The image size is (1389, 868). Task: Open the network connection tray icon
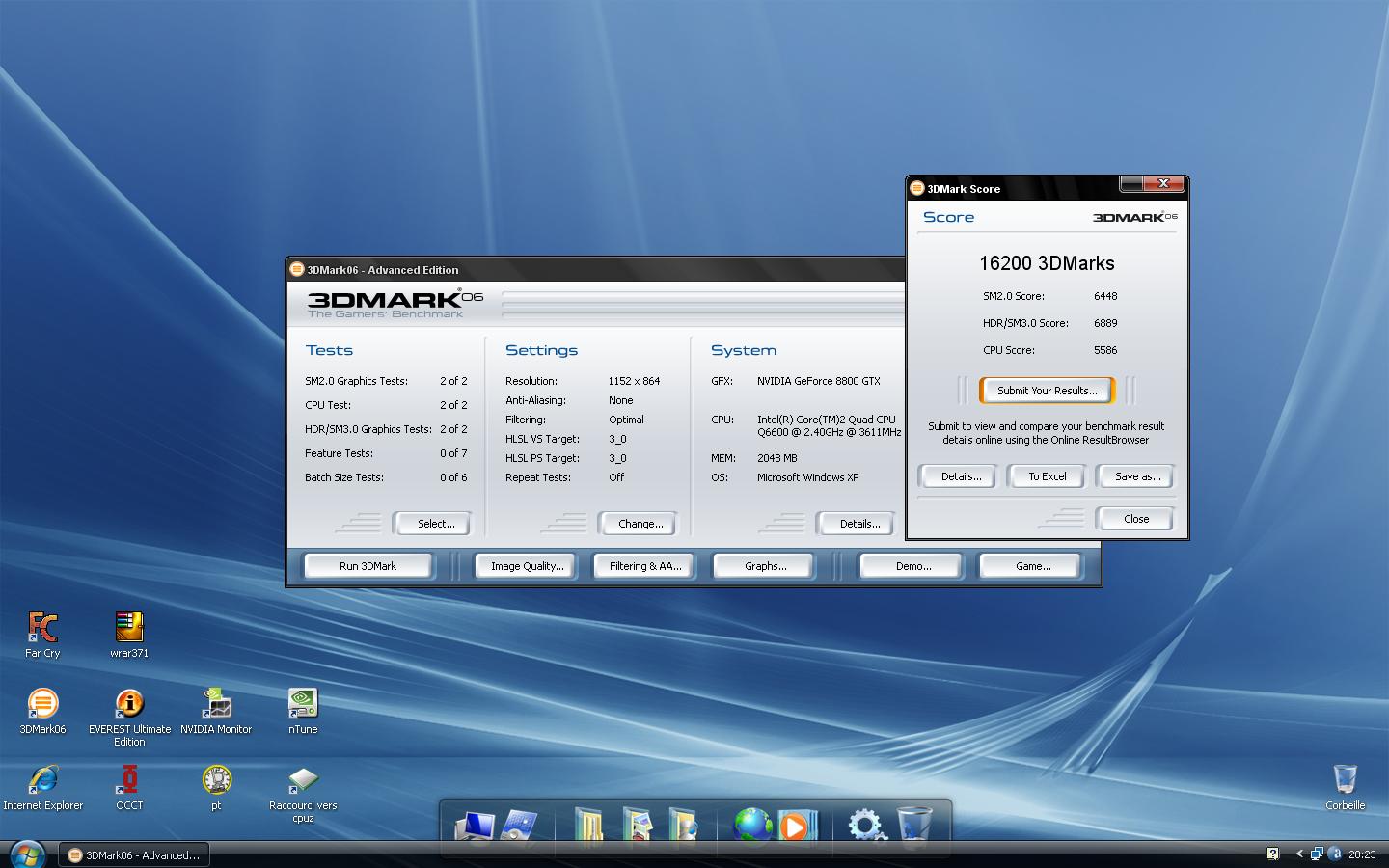[x=1317, y=854]
